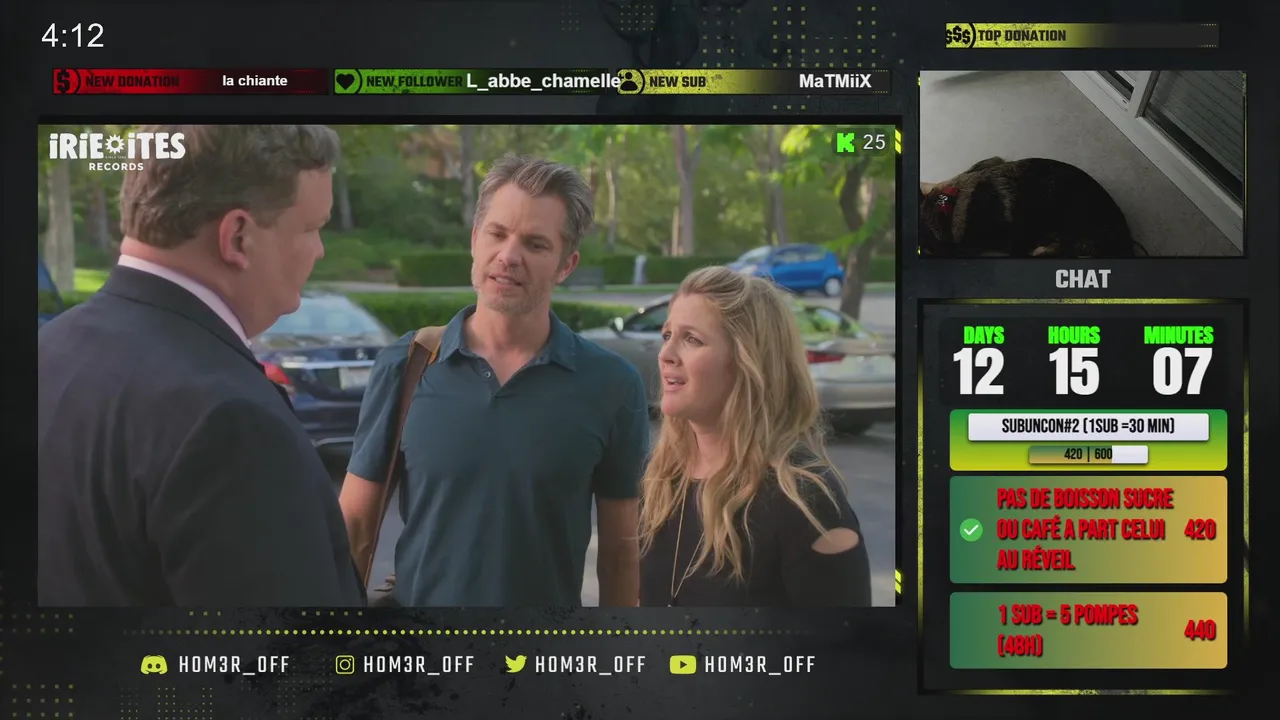Click the DAYS value '12'
Image resolution: width=1280 pixels, height=720 pixels.
[x=979, y=373]
